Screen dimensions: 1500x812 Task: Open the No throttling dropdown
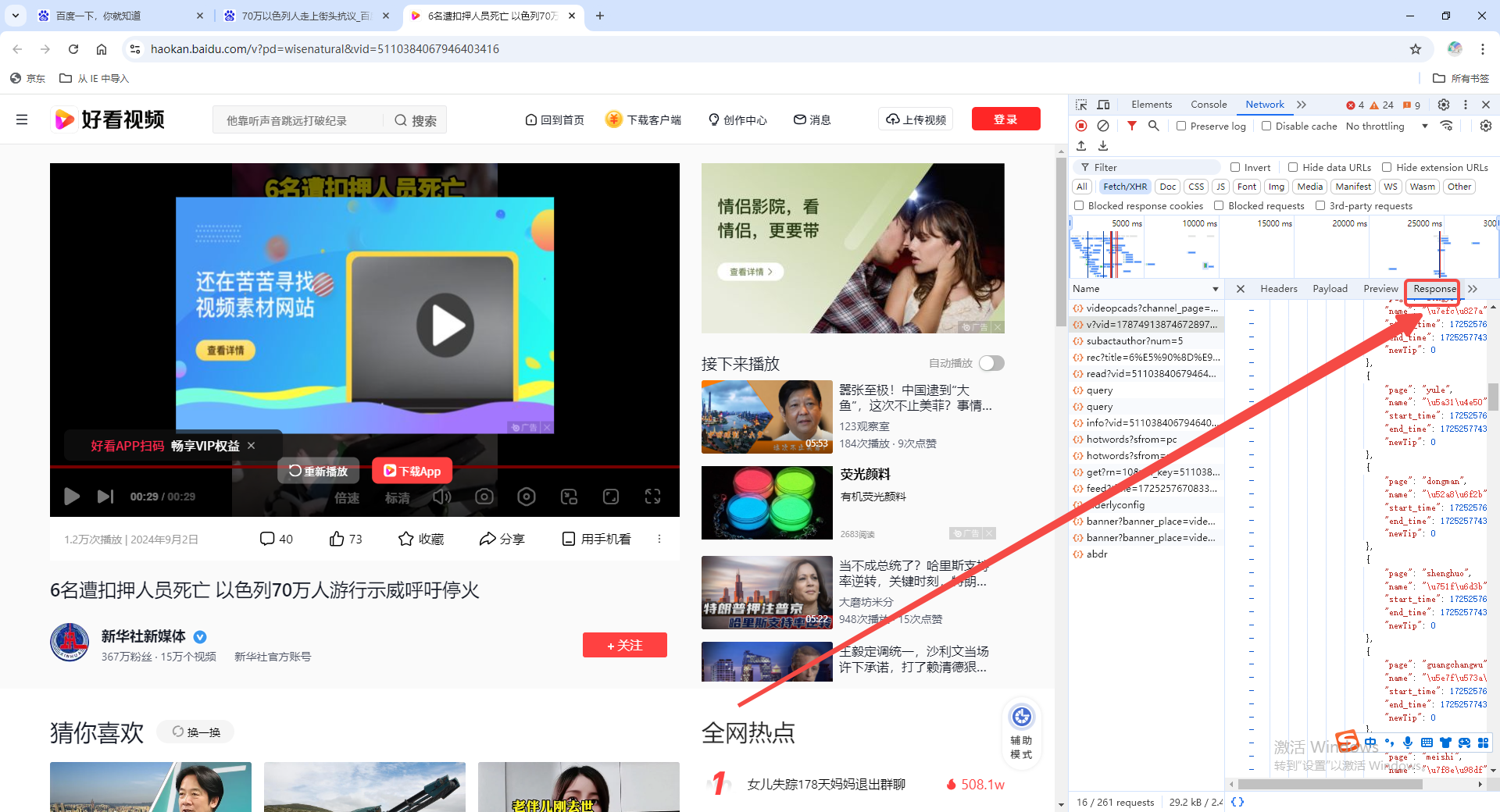[1387, 126]
